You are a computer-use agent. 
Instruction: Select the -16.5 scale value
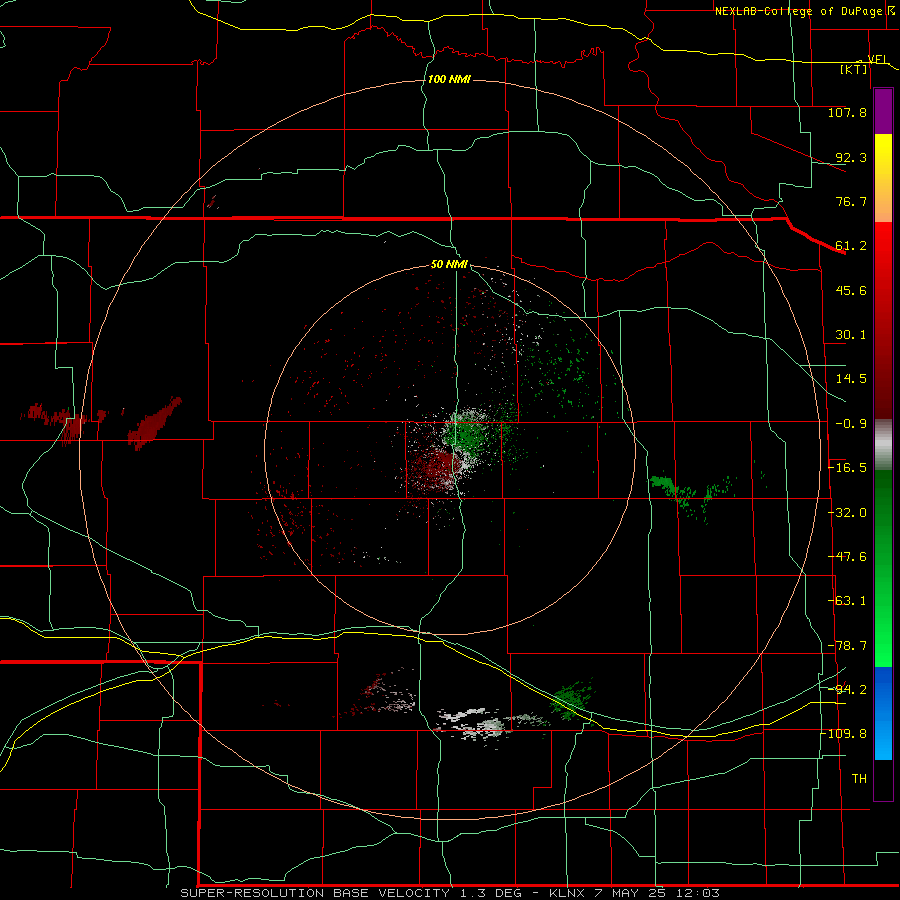coord(847,468)
